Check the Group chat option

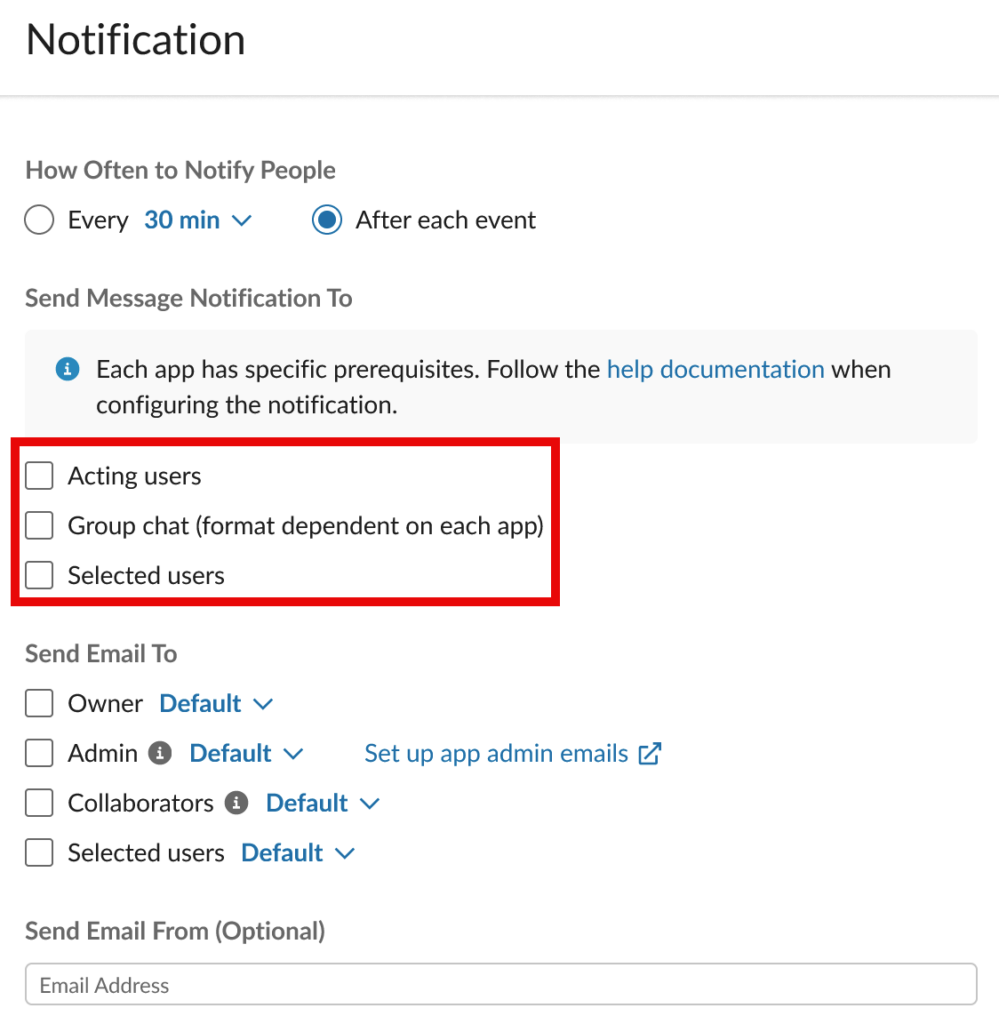(38, 525)
